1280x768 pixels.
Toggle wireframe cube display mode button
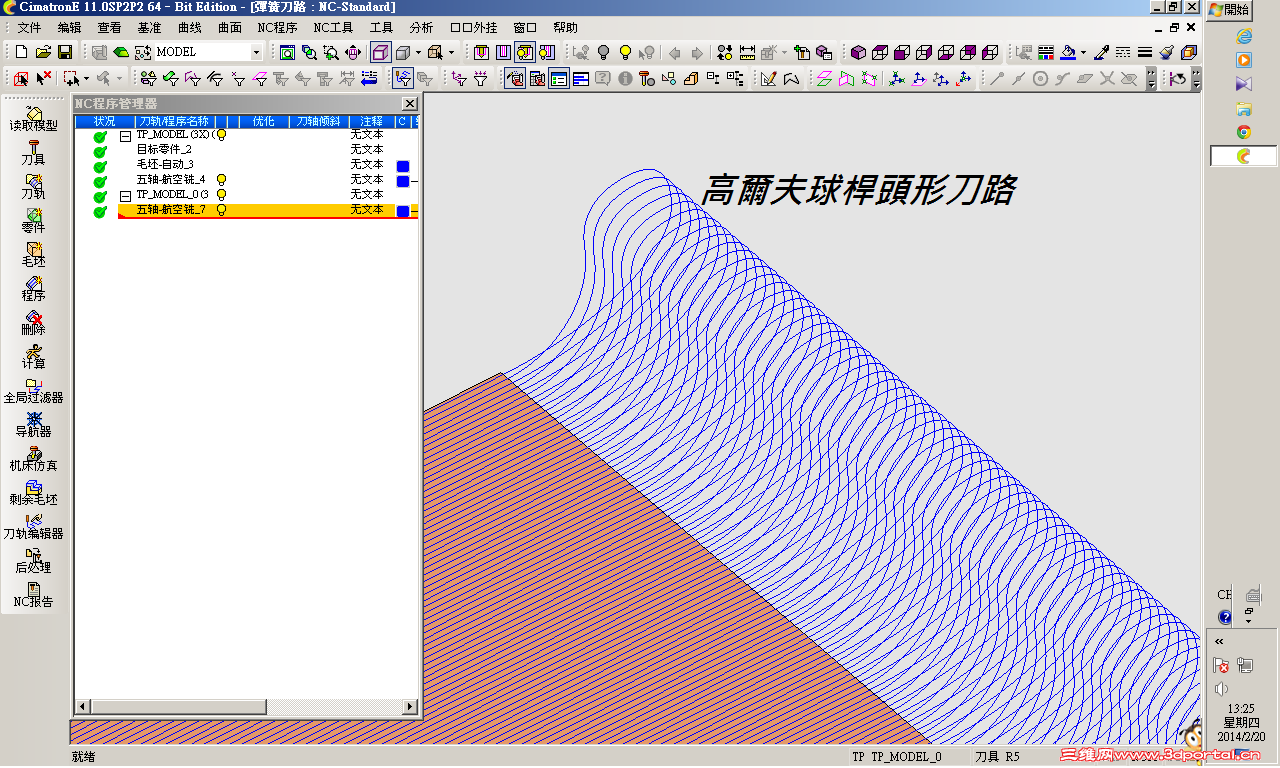click(x=380, y=52)
